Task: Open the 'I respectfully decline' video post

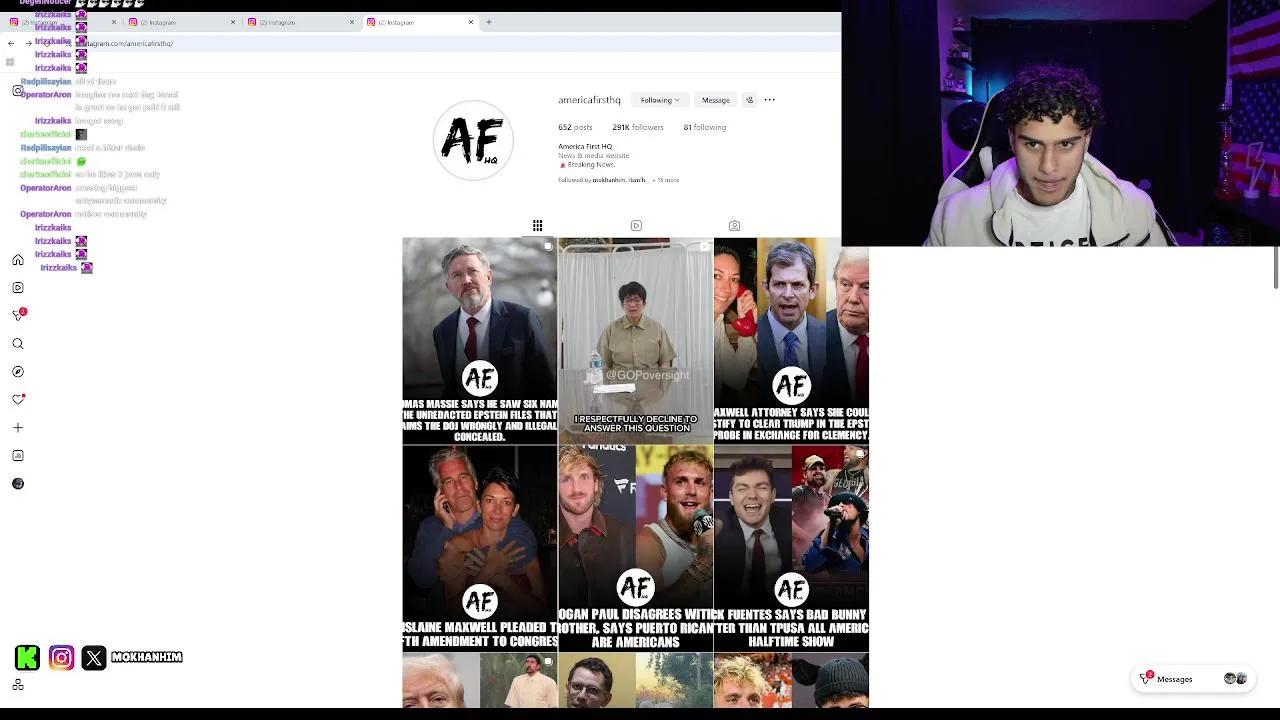Action: 636,341
